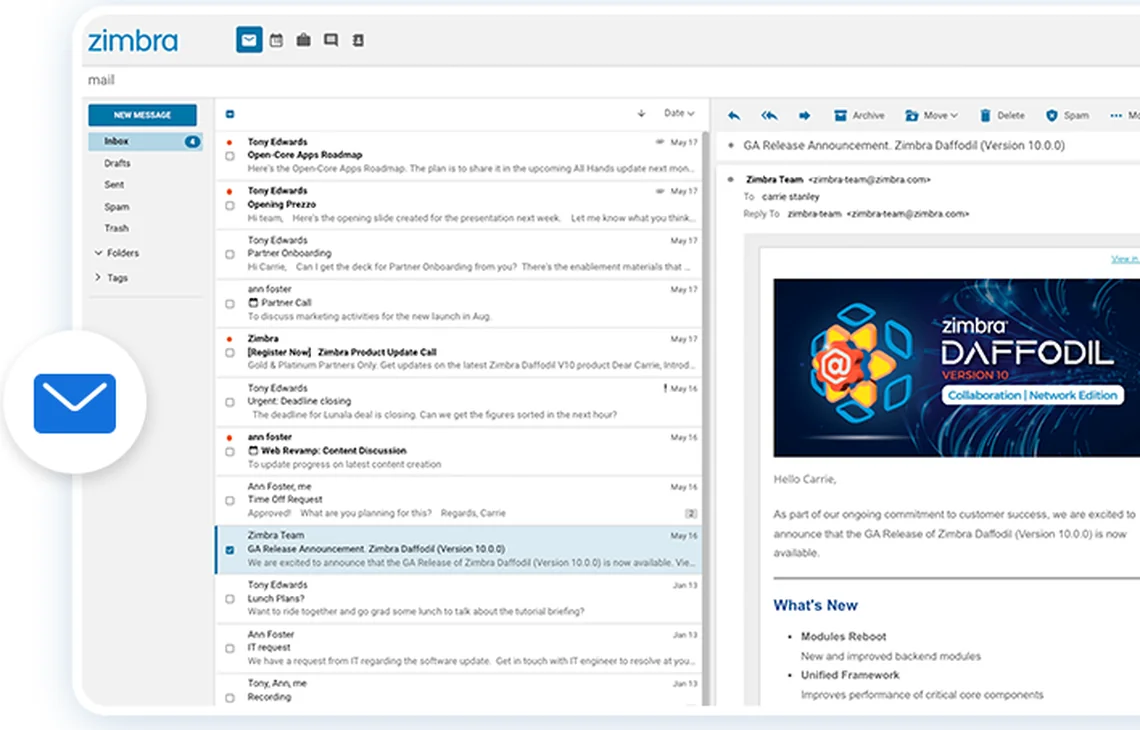The image size is (1140, 730).
Task: Click sender address zimbra-team@zimbra.com
Action: pyautogui.click(x=870, y=180)
